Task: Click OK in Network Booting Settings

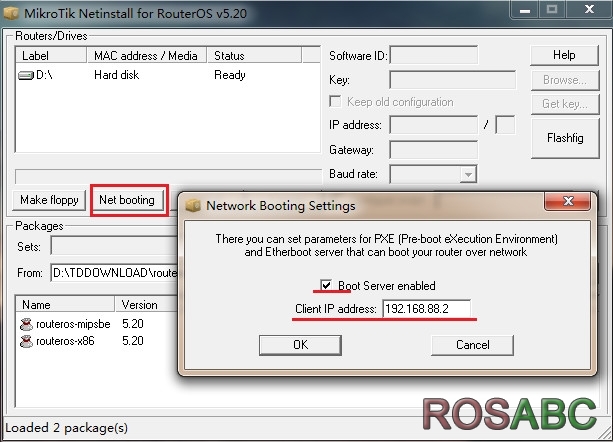Action: 300,345
